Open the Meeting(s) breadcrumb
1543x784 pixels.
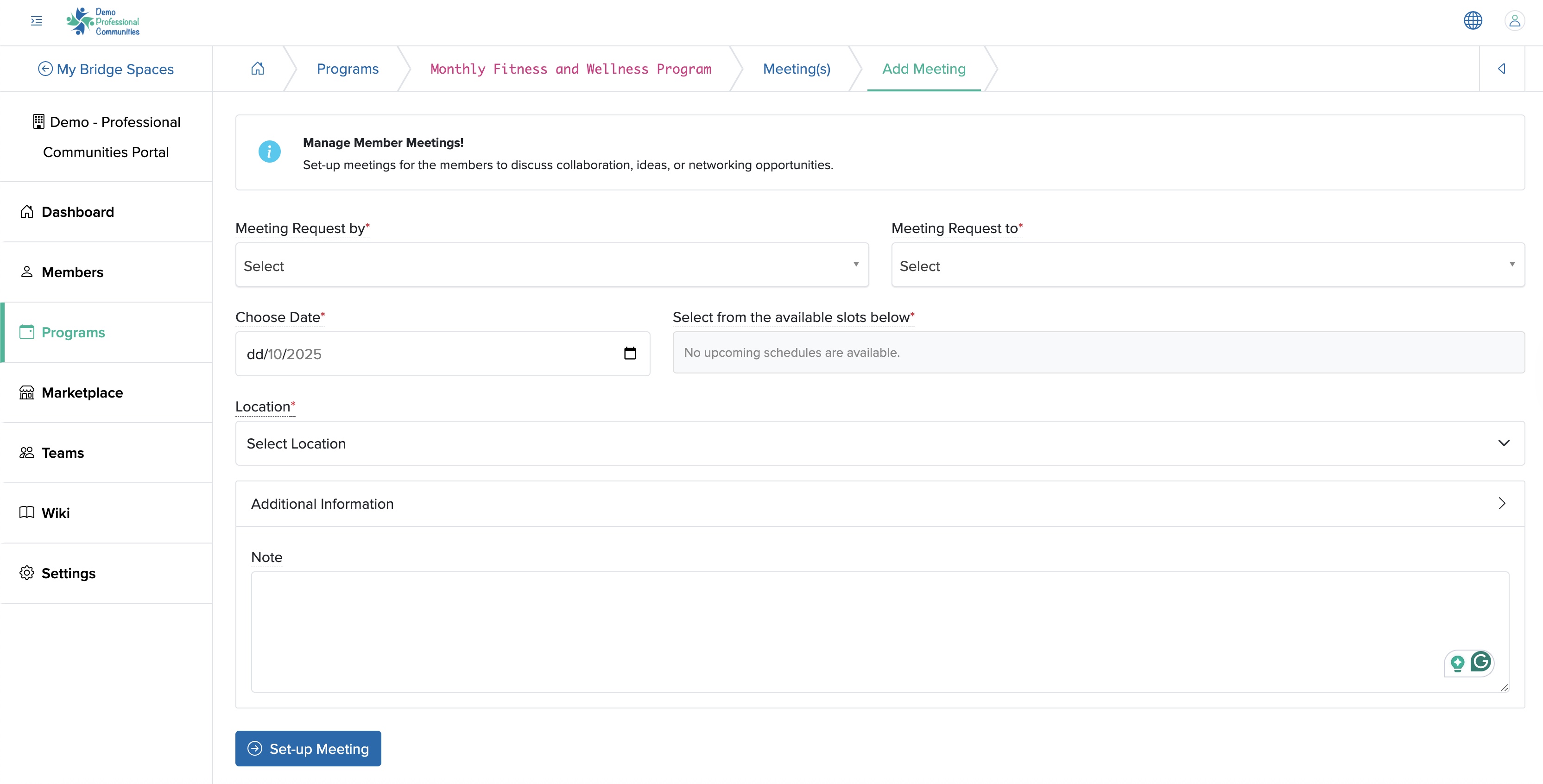797,69
